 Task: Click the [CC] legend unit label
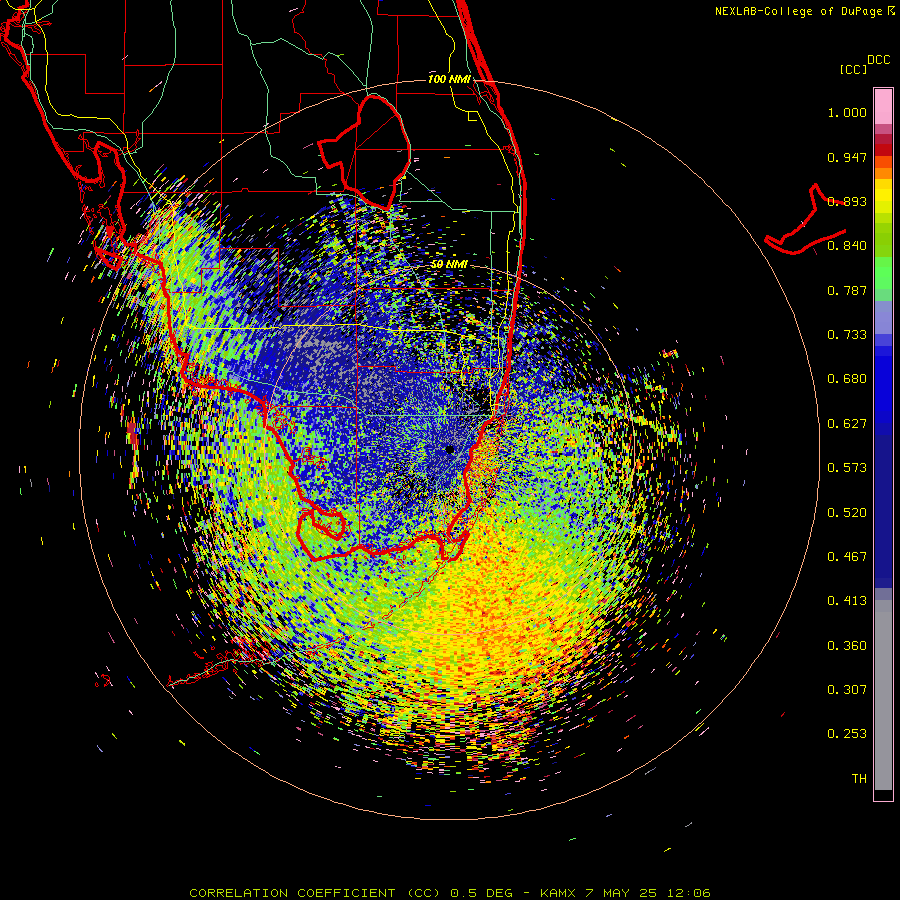click(x=853, y=69)
